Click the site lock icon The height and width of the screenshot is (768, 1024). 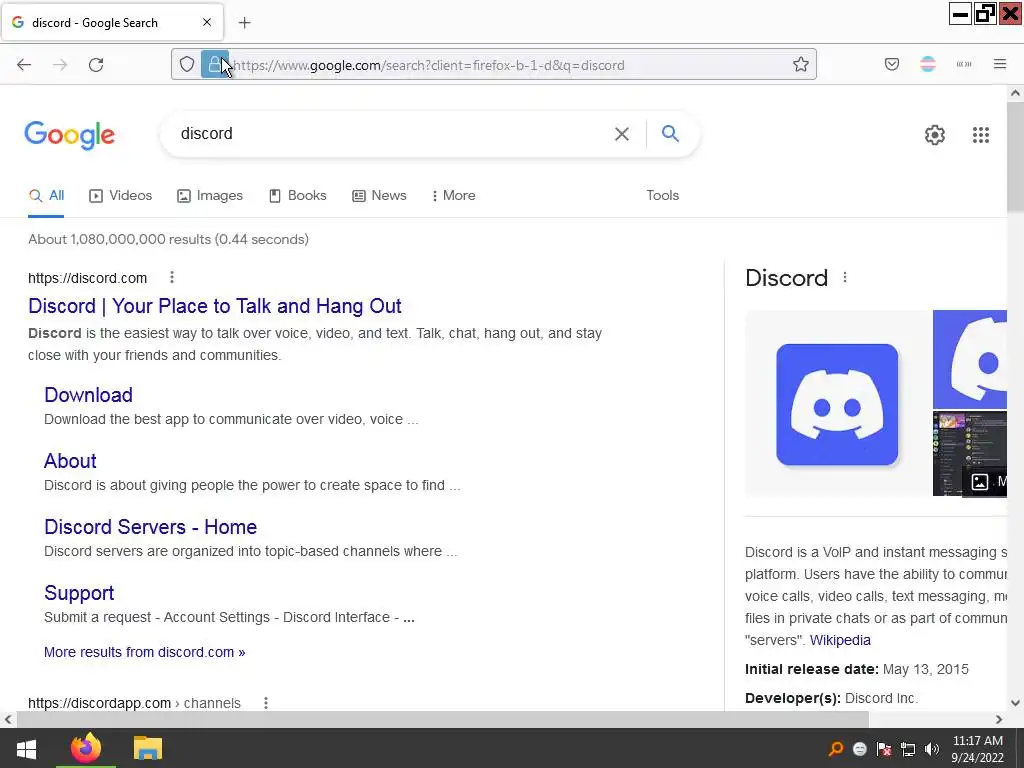click(x=215, y=64)
